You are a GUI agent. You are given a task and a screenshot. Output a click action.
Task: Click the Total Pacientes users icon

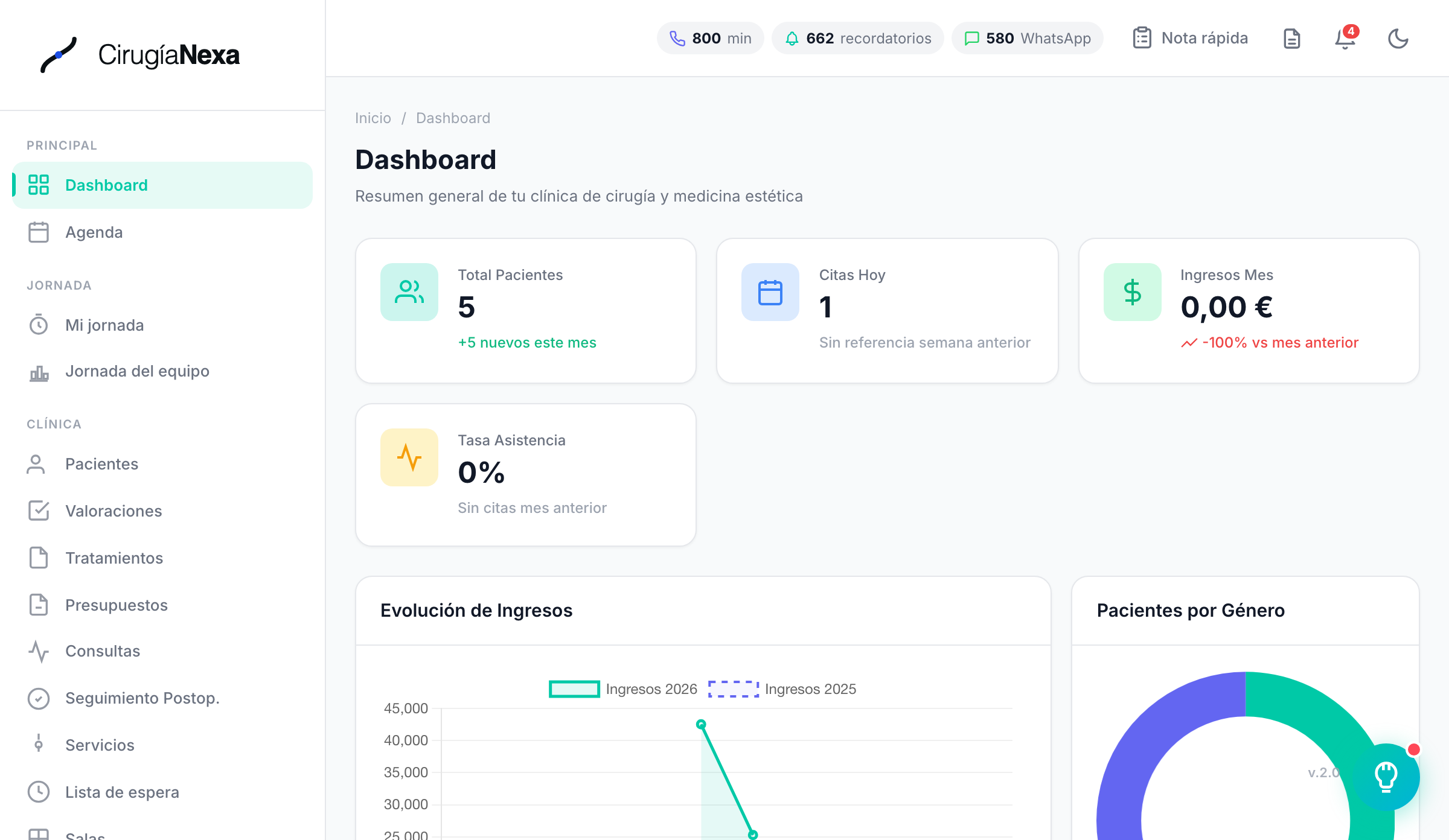point(409,292)
